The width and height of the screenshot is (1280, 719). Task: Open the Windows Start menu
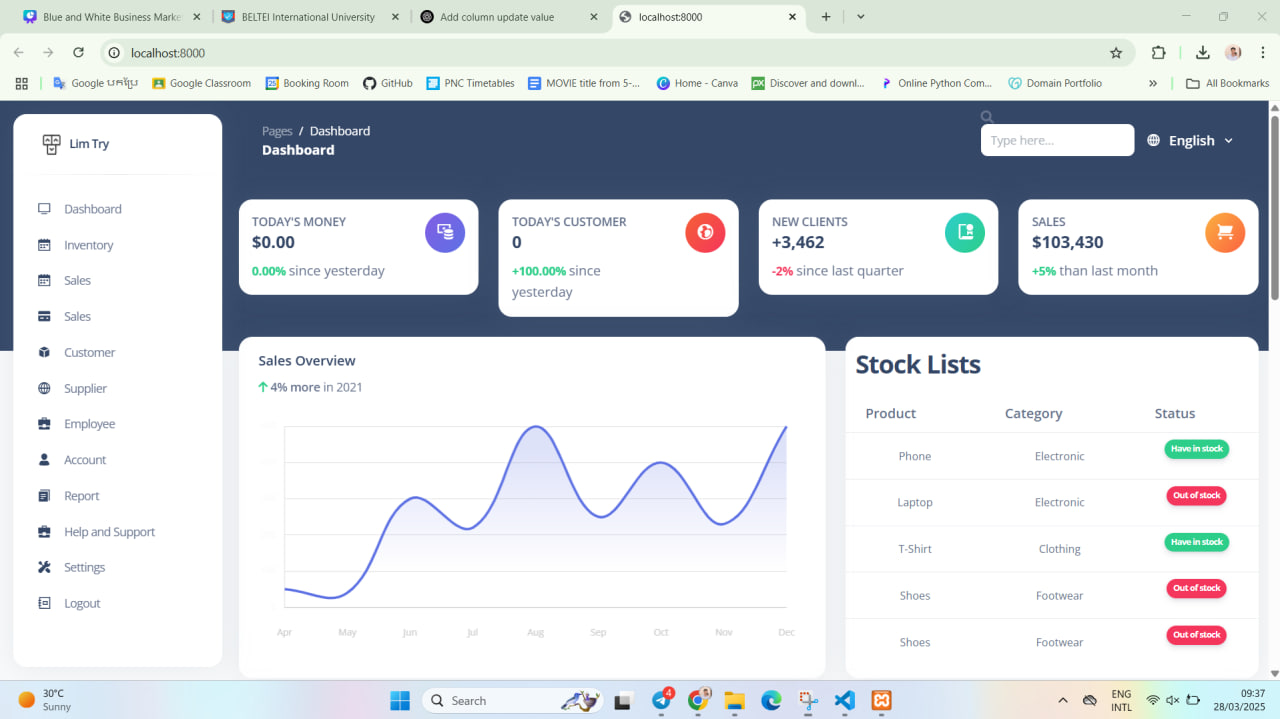pyautogui.click(x=400, y=700)
